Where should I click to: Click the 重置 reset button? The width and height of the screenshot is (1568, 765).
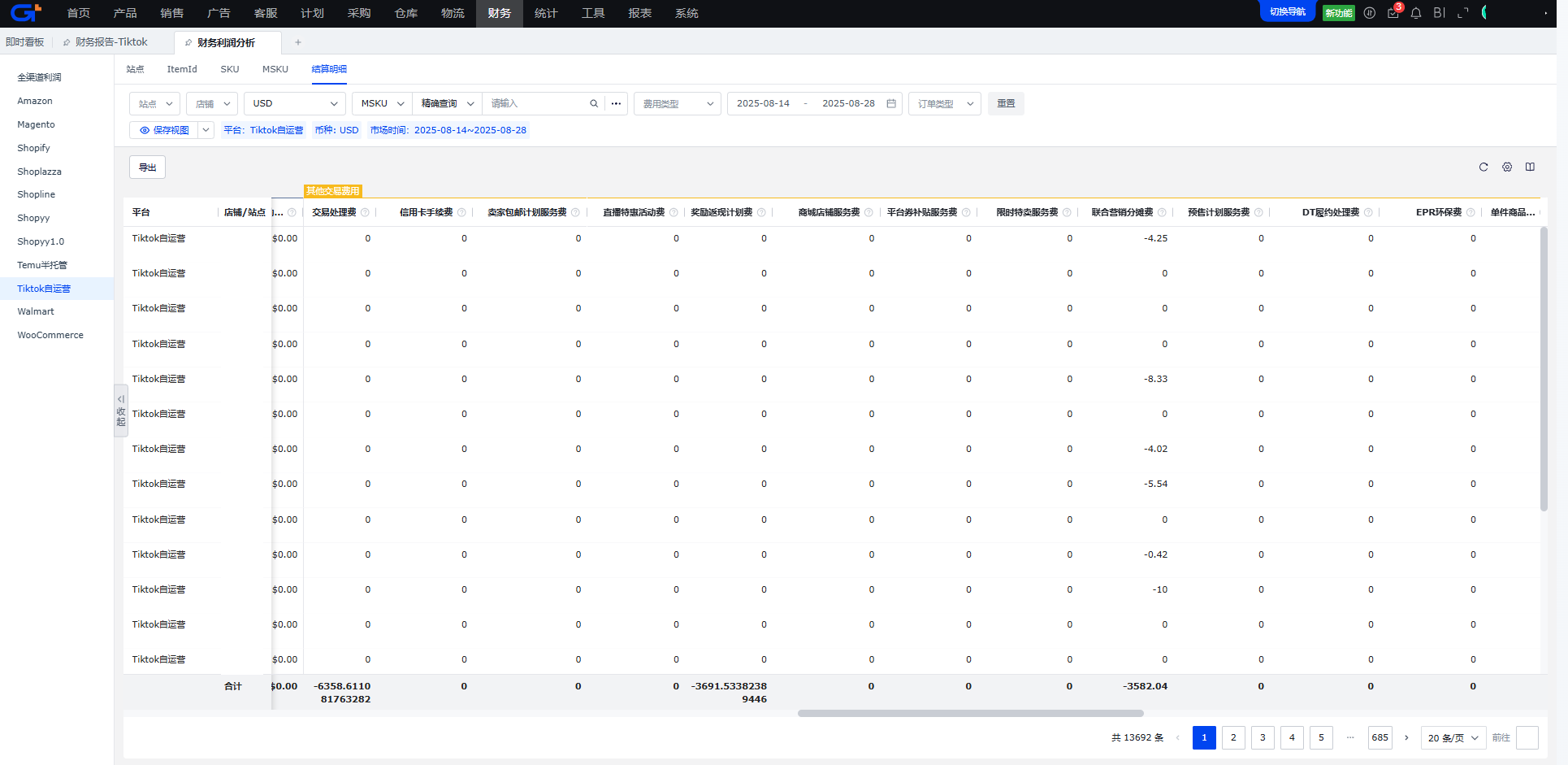(1006, 103)
